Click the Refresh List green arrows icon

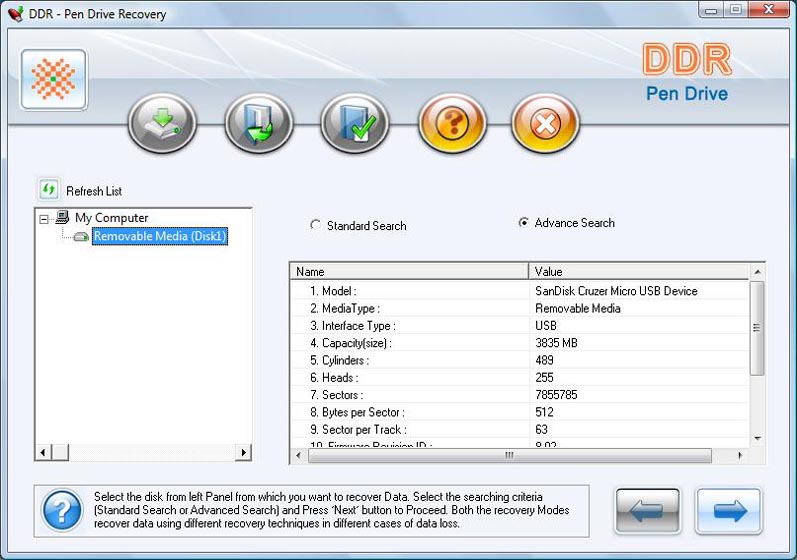click(x=49, y=190)
